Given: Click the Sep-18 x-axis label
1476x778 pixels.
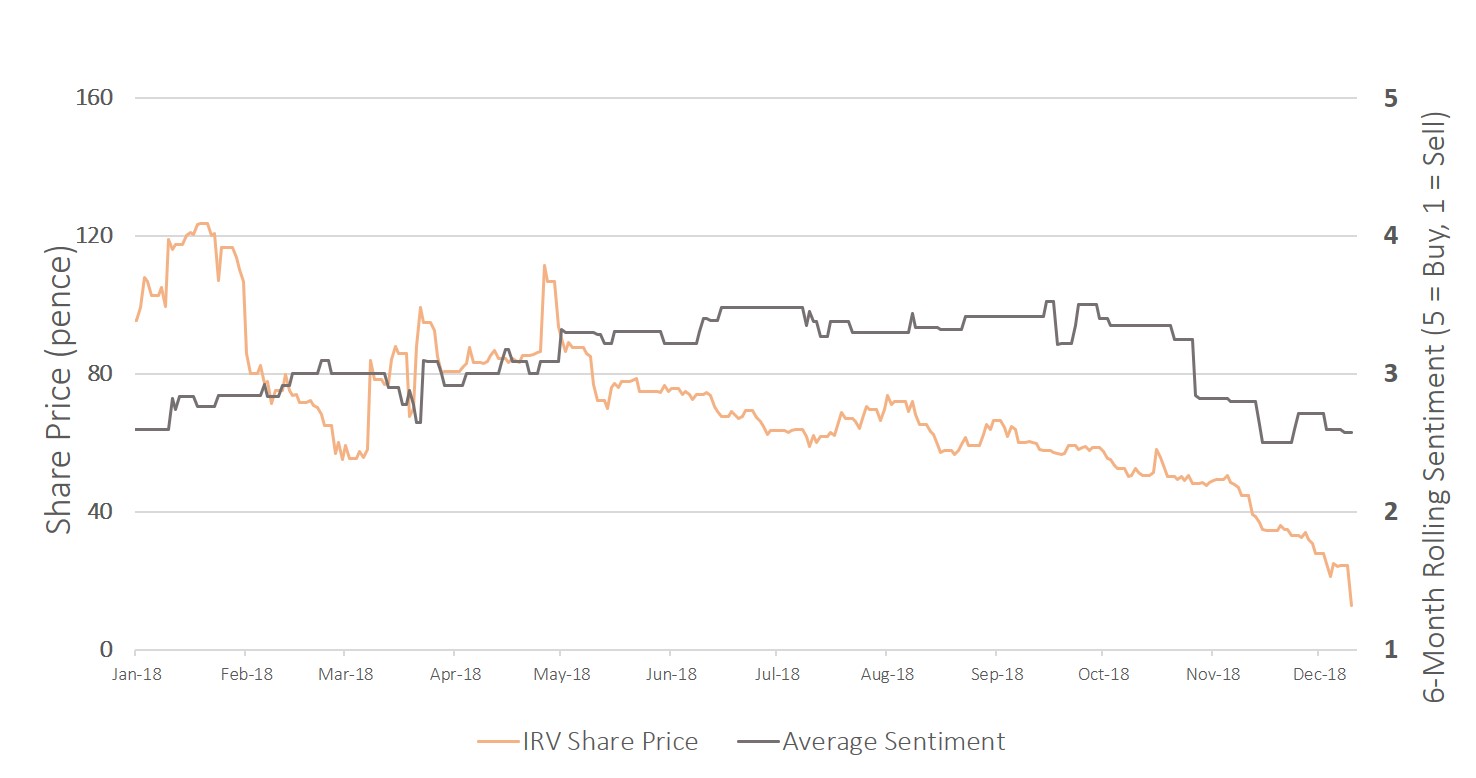Looking at the screenshot, I should 997,674.
